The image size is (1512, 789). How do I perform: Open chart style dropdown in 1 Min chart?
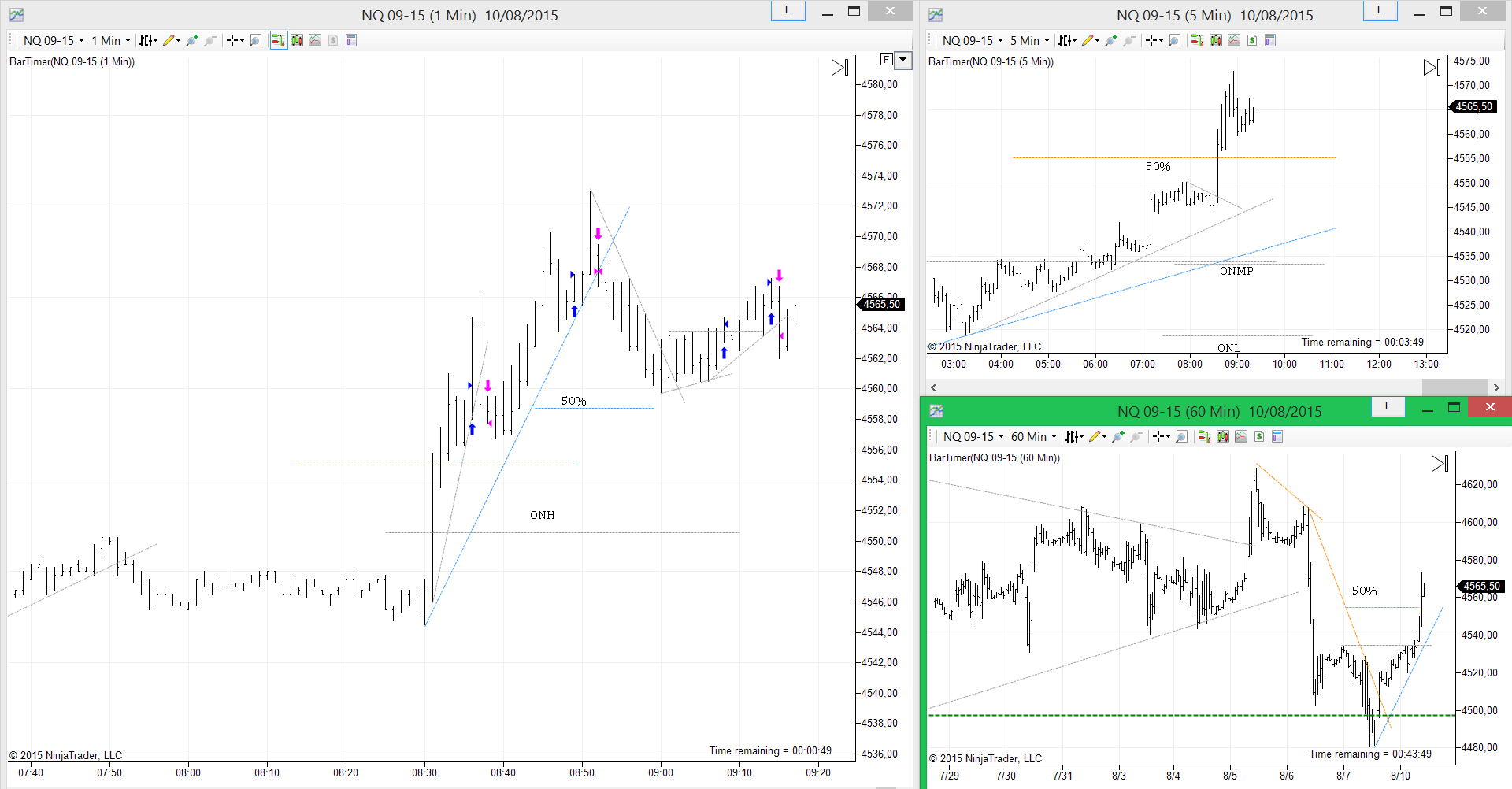(x=148, y=40)
